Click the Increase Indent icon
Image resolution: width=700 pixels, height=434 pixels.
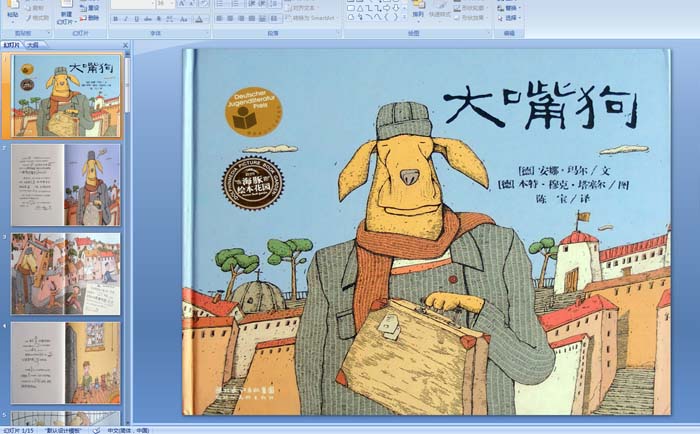pos(262,4)
